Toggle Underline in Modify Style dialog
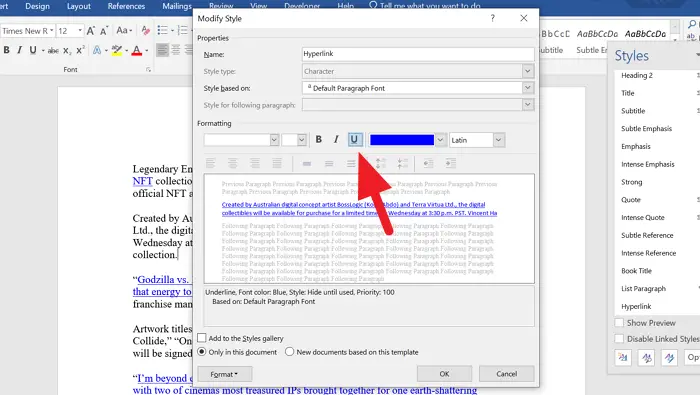This screenshot has width=700, height=395. tap(354, 140)
